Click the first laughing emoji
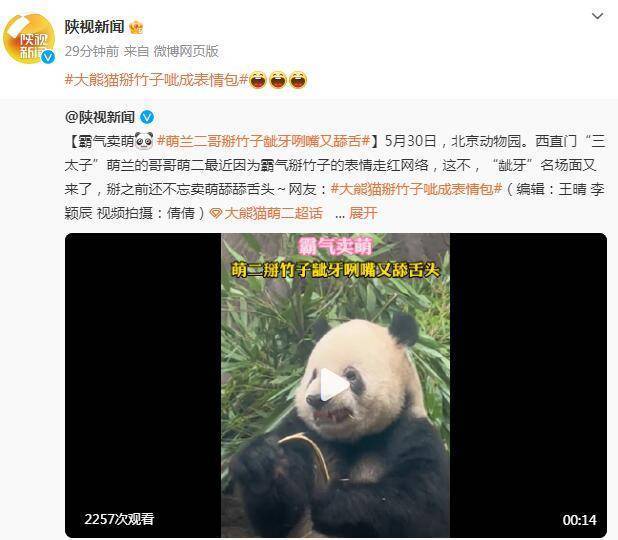 (258, 80)
